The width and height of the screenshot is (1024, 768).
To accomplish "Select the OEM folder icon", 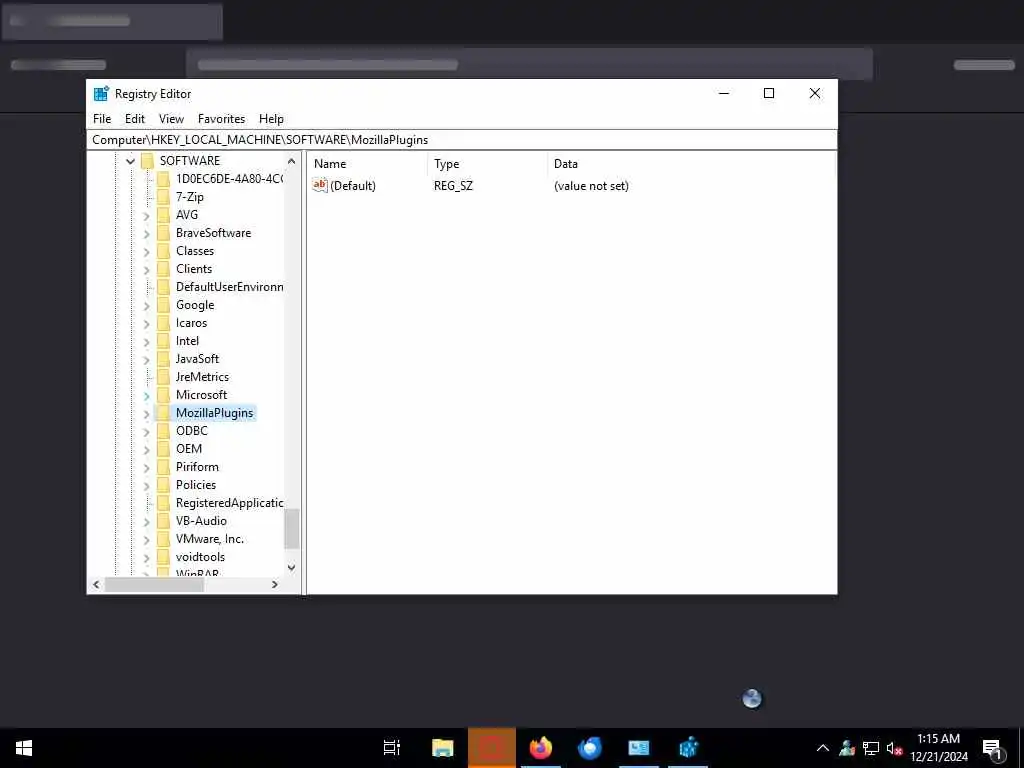I will [x=163, y=449].
